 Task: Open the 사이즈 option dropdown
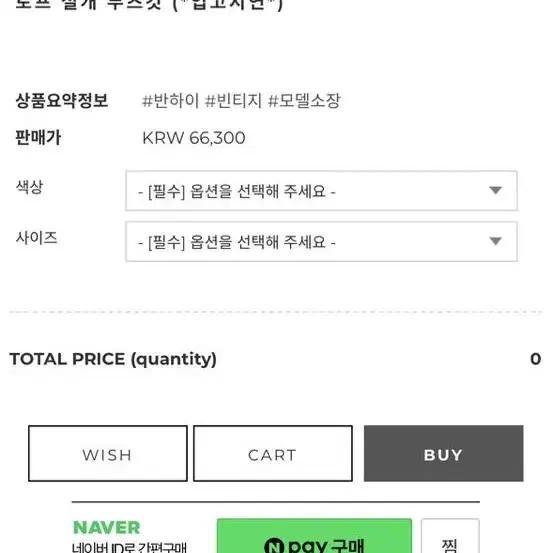coord(321,242)
